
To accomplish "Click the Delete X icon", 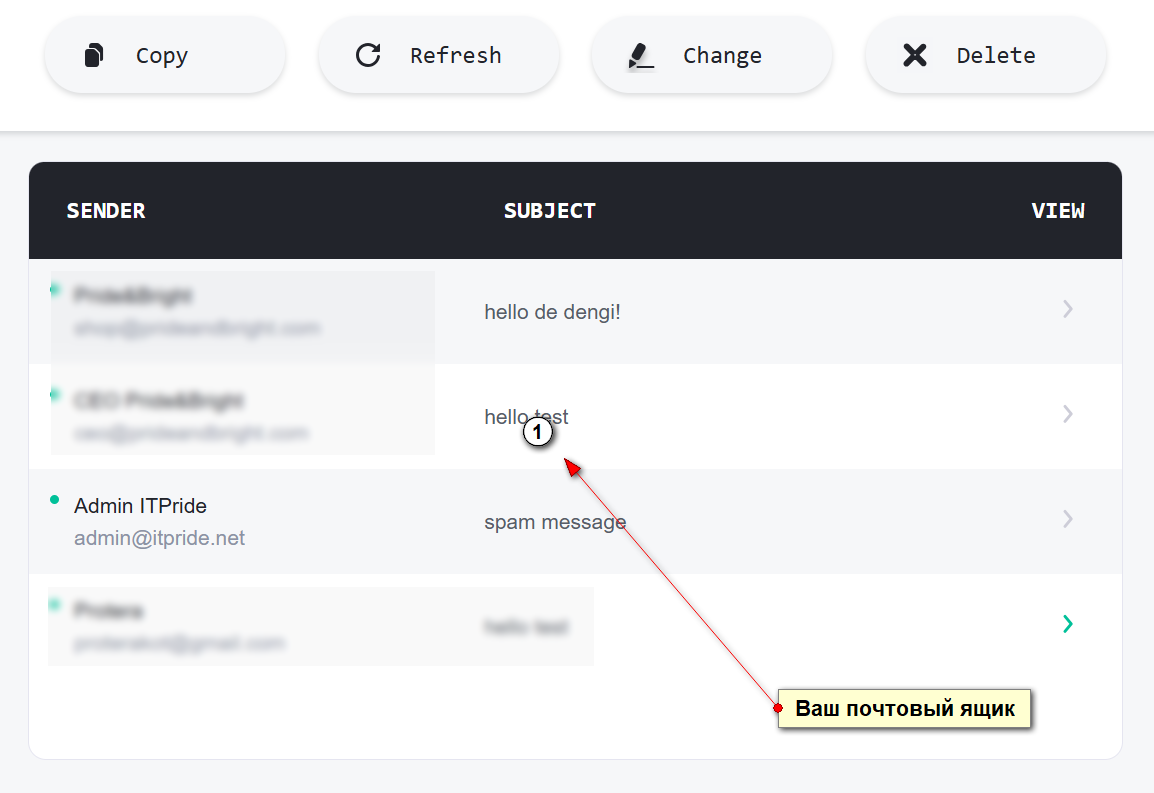I will pos(915,55).
